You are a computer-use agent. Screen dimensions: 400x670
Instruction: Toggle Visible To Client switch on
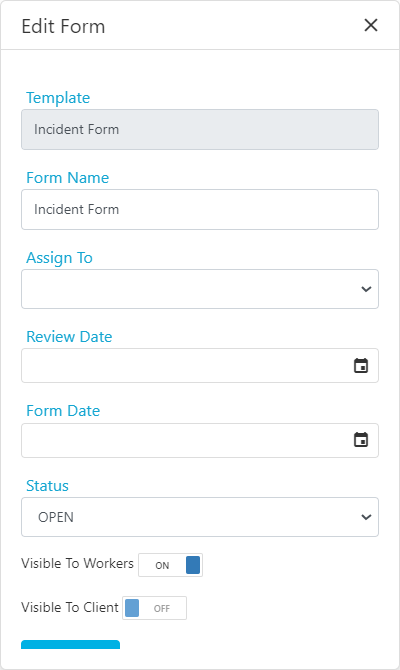[x=155, y=608]
